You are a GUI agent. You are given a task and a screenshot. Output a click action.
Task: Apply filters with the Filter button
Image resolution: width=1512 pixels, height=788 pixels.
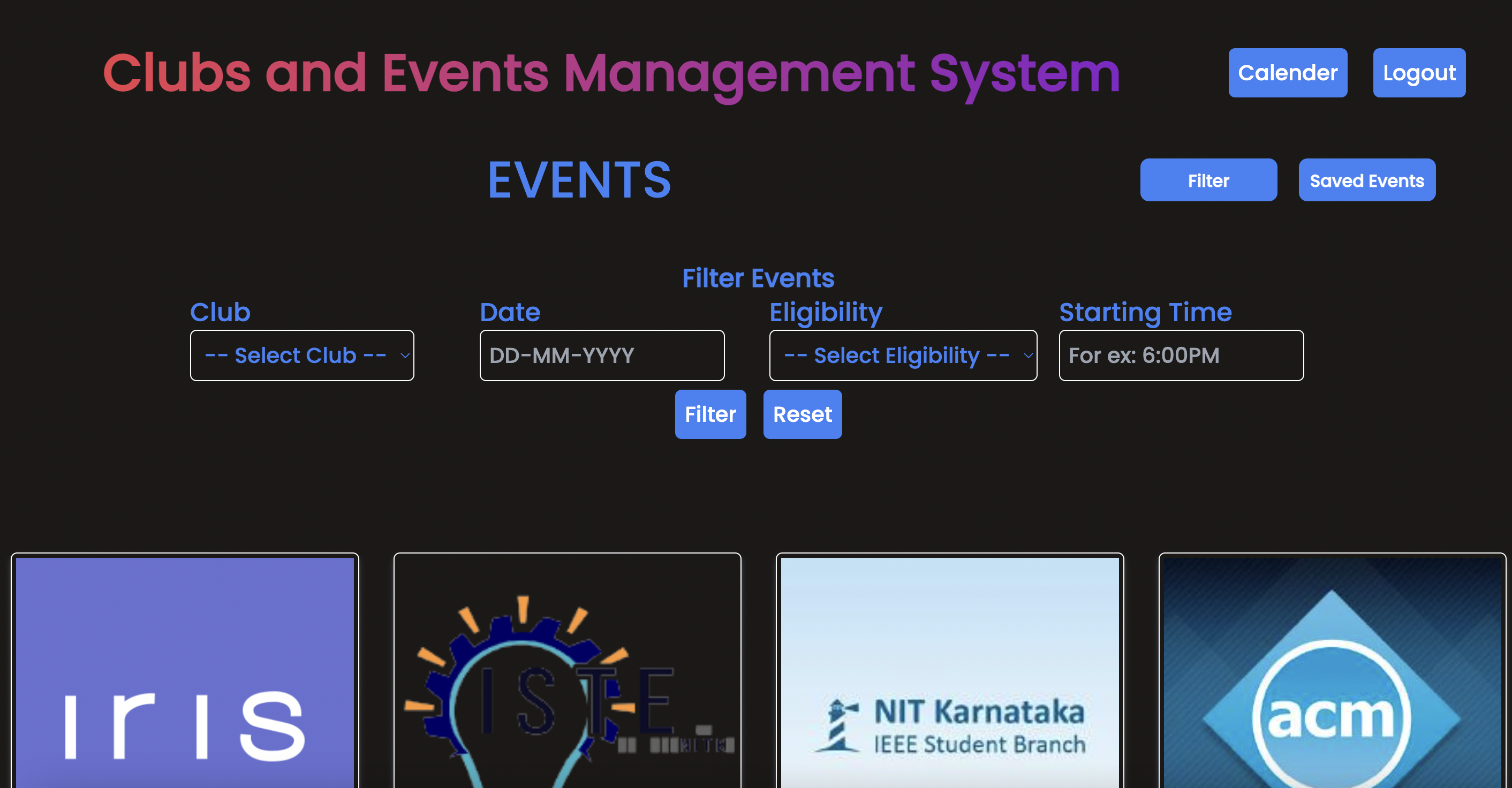710,414
